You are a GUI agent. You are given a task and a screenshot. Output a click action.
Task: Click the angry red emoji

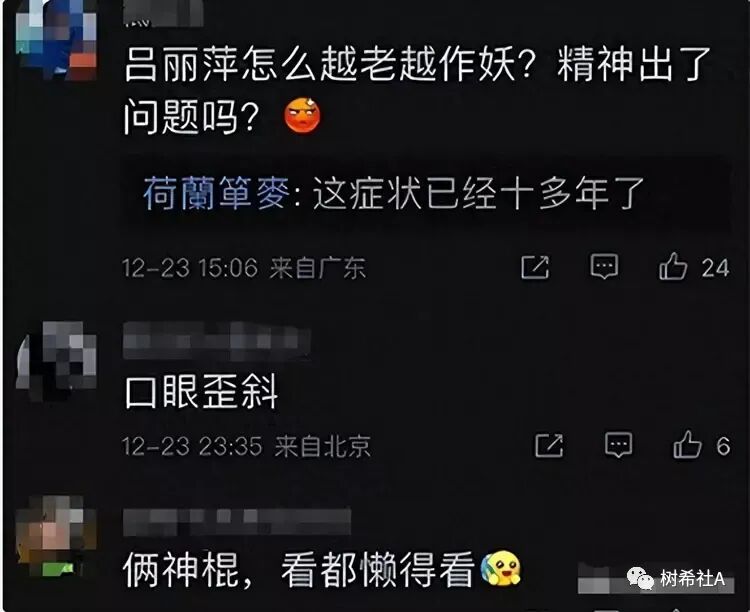pyautogui.click(x=302, y=115)
